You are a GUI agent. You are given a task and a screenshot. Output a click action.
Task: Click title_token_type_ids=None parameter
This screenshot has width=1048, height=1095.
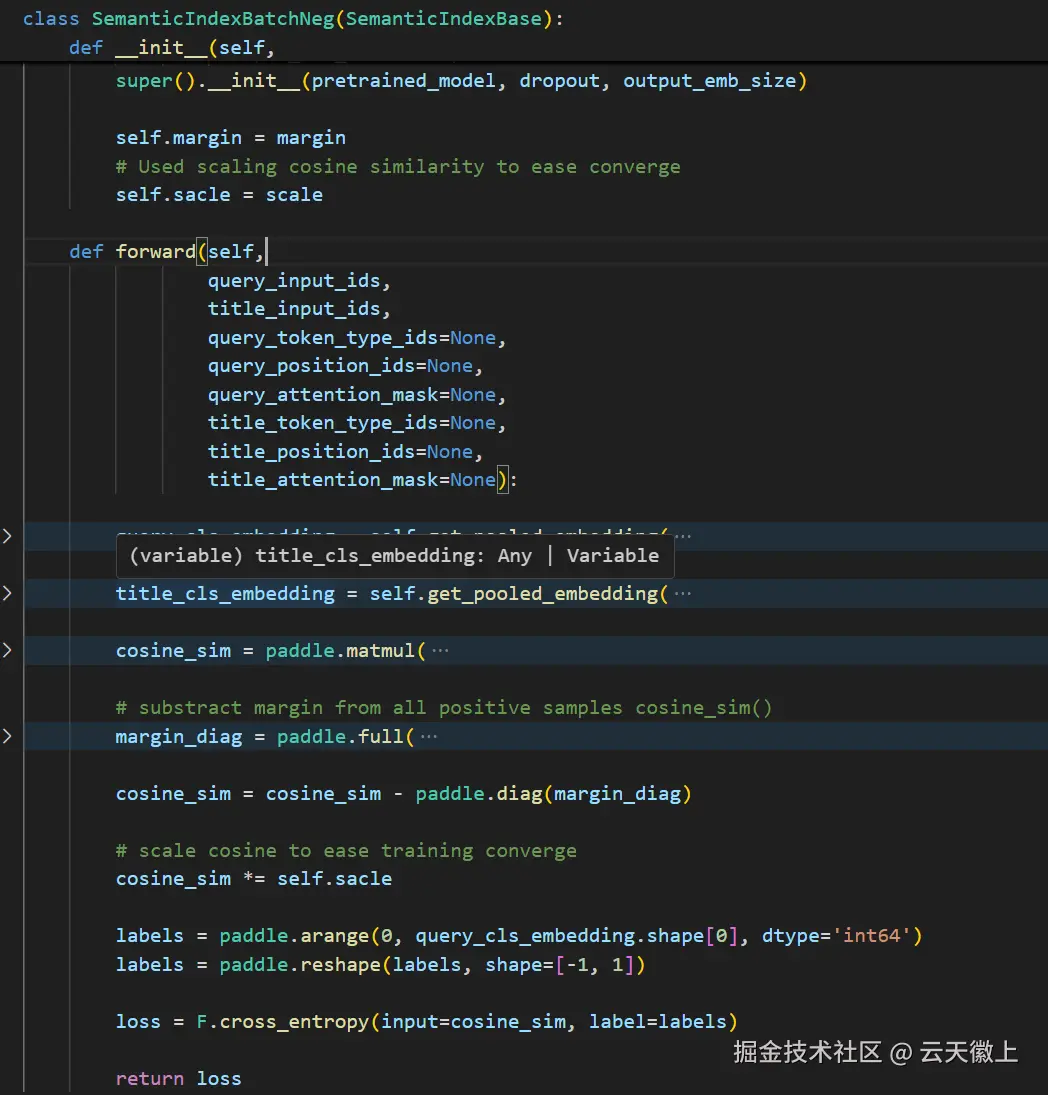pos(356,423)
